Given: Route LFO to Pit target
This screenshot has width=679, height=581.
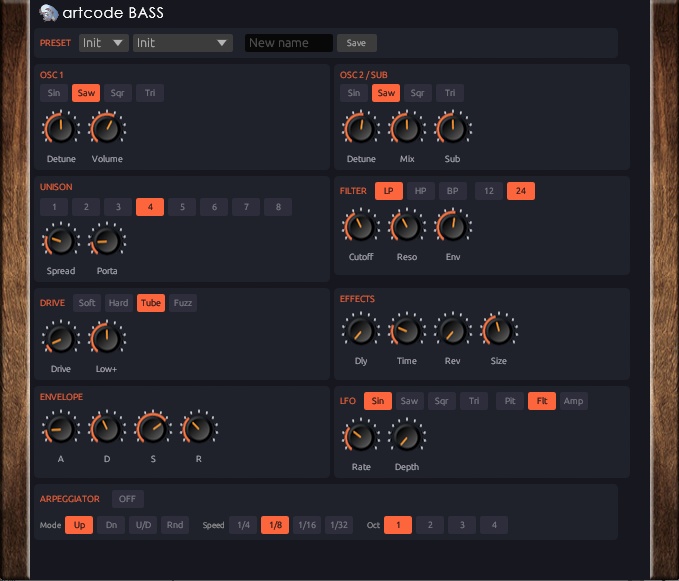Looking at the screenshot, I should click(x=510, y=401).
